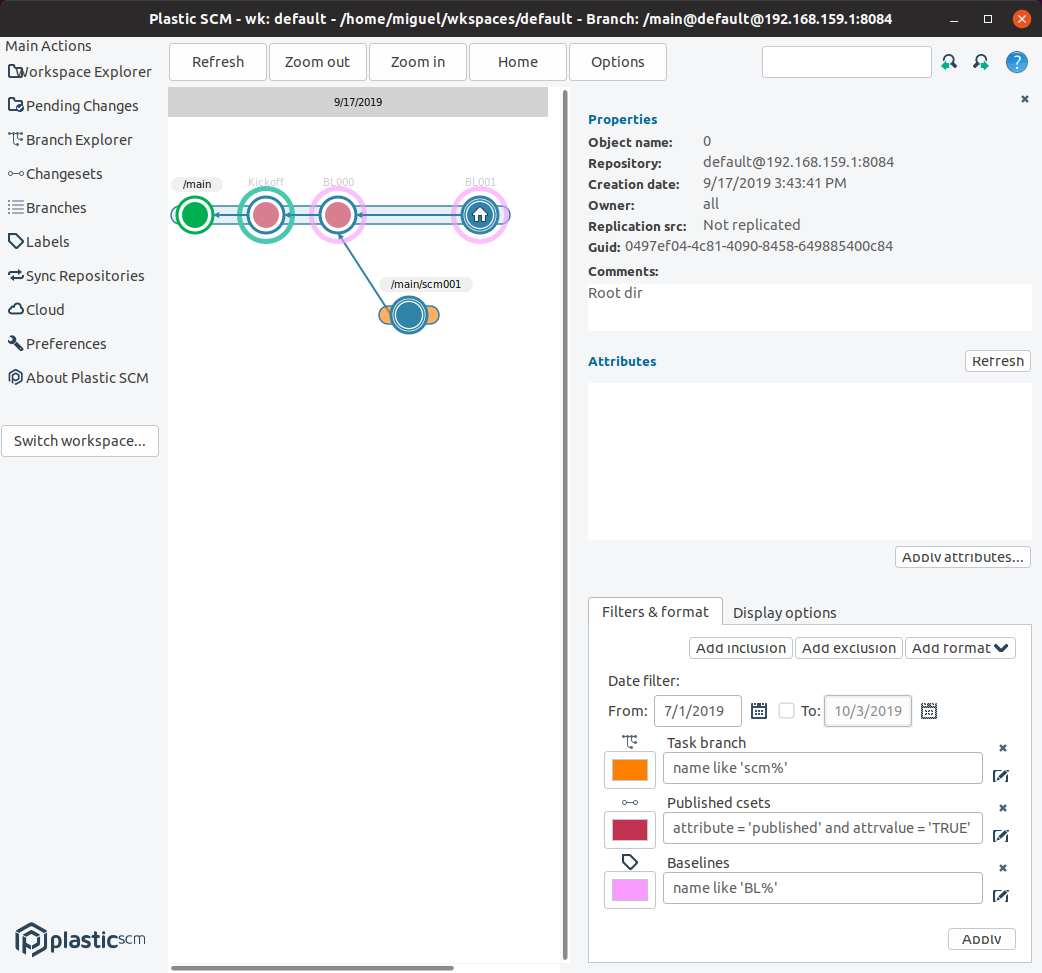Viewport: 1042px width, 973px height.
Task: Click the orange Task branch color swatch
Action: 629,769
